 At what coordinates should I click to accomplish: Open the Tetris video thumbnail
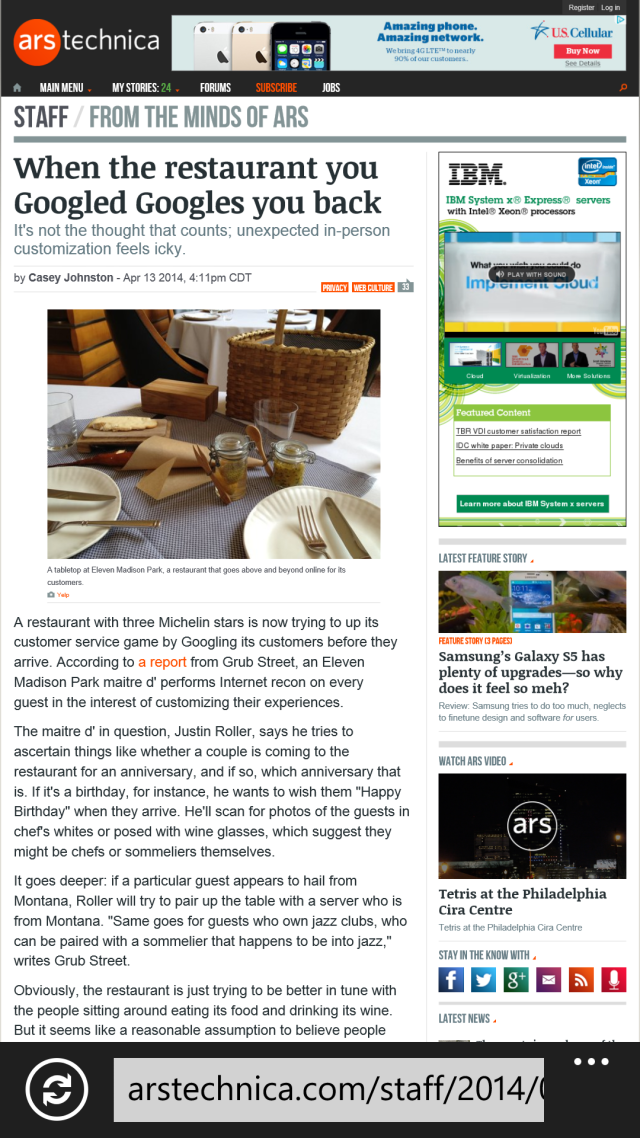click(x=532, y=826)
